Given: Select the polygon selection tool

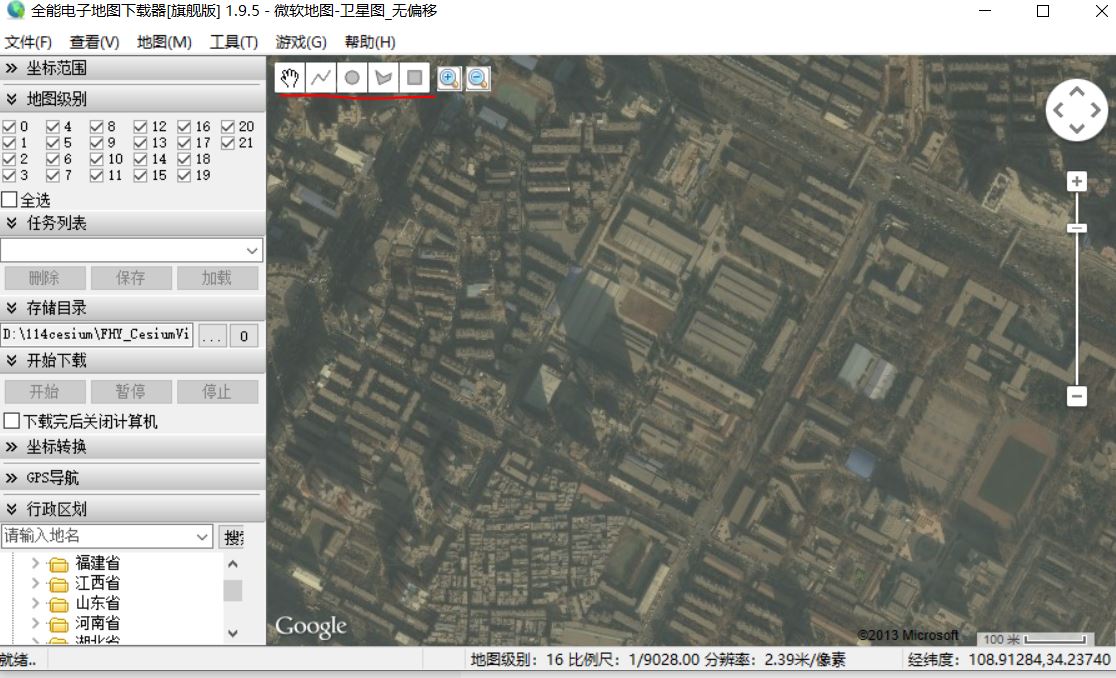Looking at the screenshot, I should [x=384, y=78].
